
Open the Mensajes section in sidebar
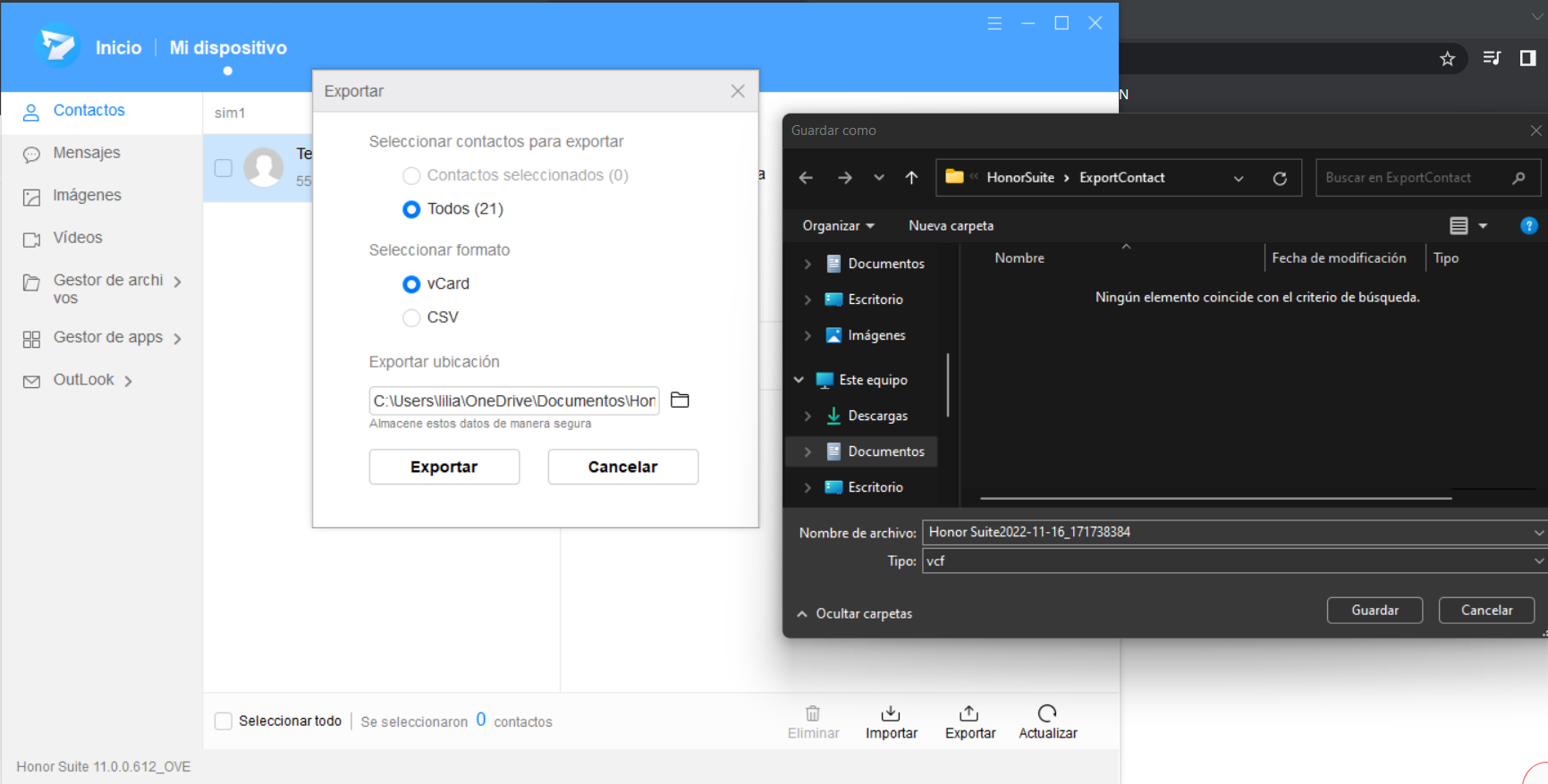86,153
